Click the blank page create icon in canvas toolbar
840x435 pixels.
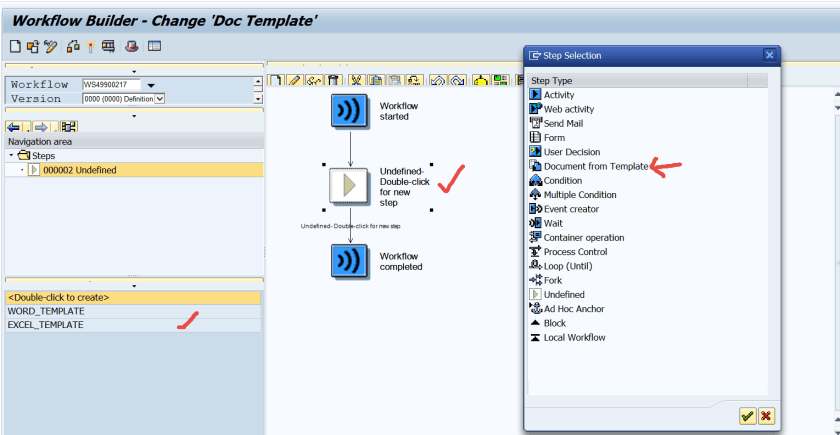coord(275,80)
